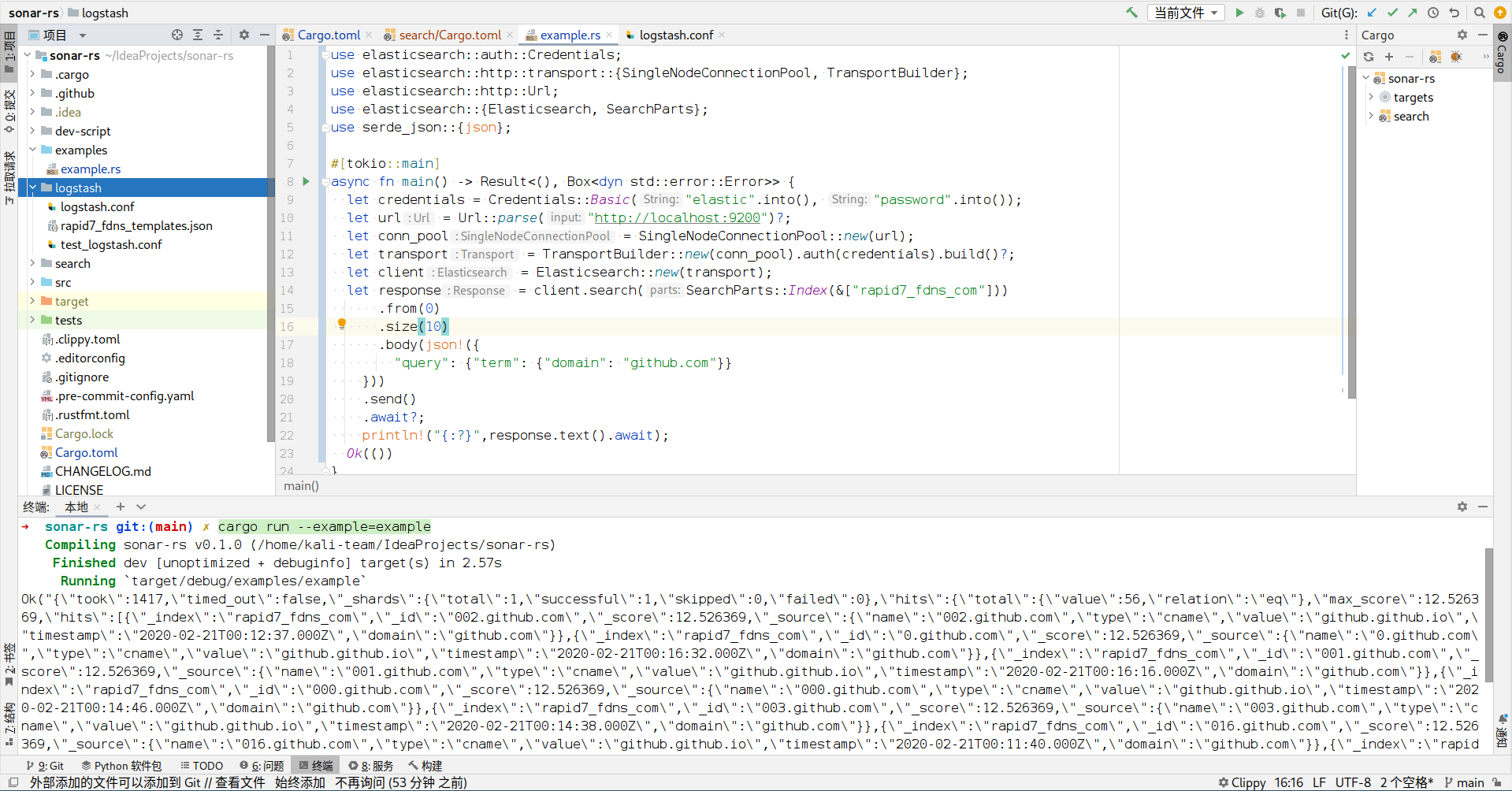This screenshot has height=791, width=1512.
Task: Click the Git update project blue arrow
Action: click(1372, 13)
